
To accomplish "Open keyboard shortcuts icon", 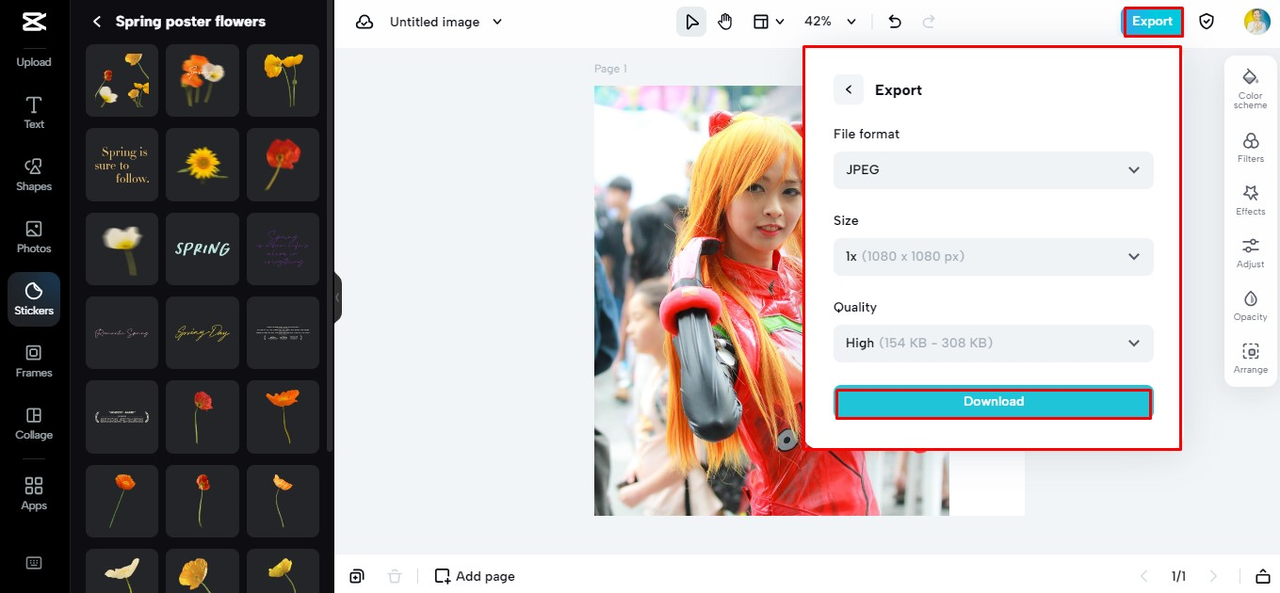I will tap(33, 562).
